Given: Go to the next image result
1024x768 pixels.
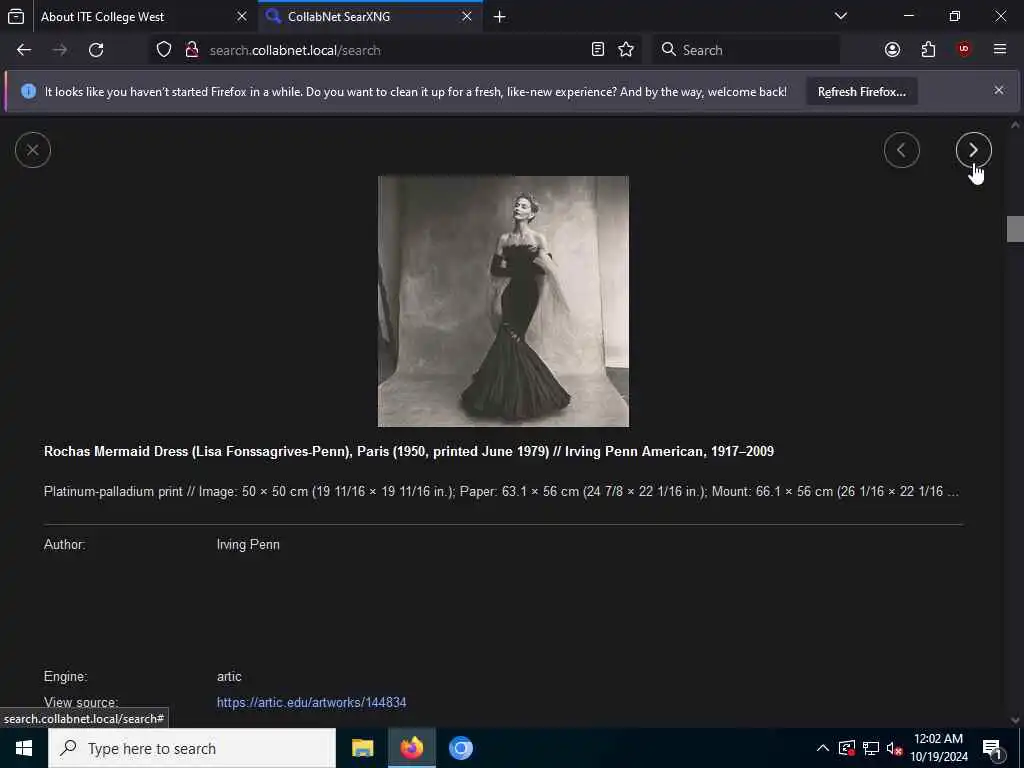Looking at the screenshot, I should coord(973,150).
